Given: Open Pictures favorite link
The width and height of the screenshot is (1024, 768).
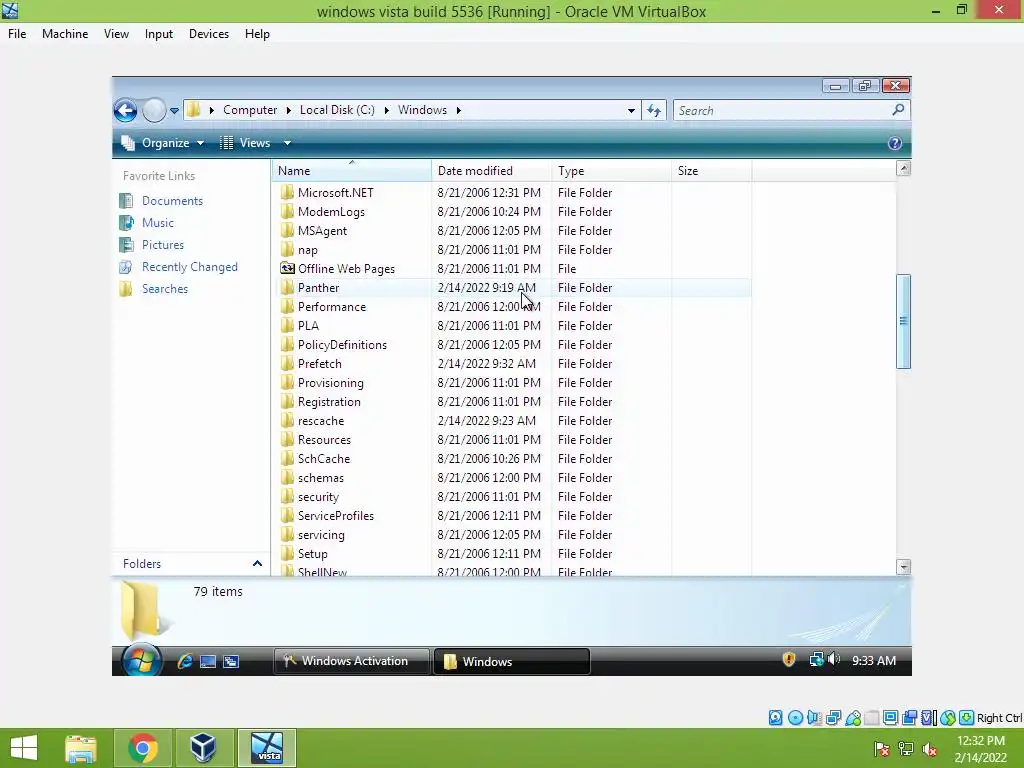Looking at the screenshot, I should coord(163,245).
